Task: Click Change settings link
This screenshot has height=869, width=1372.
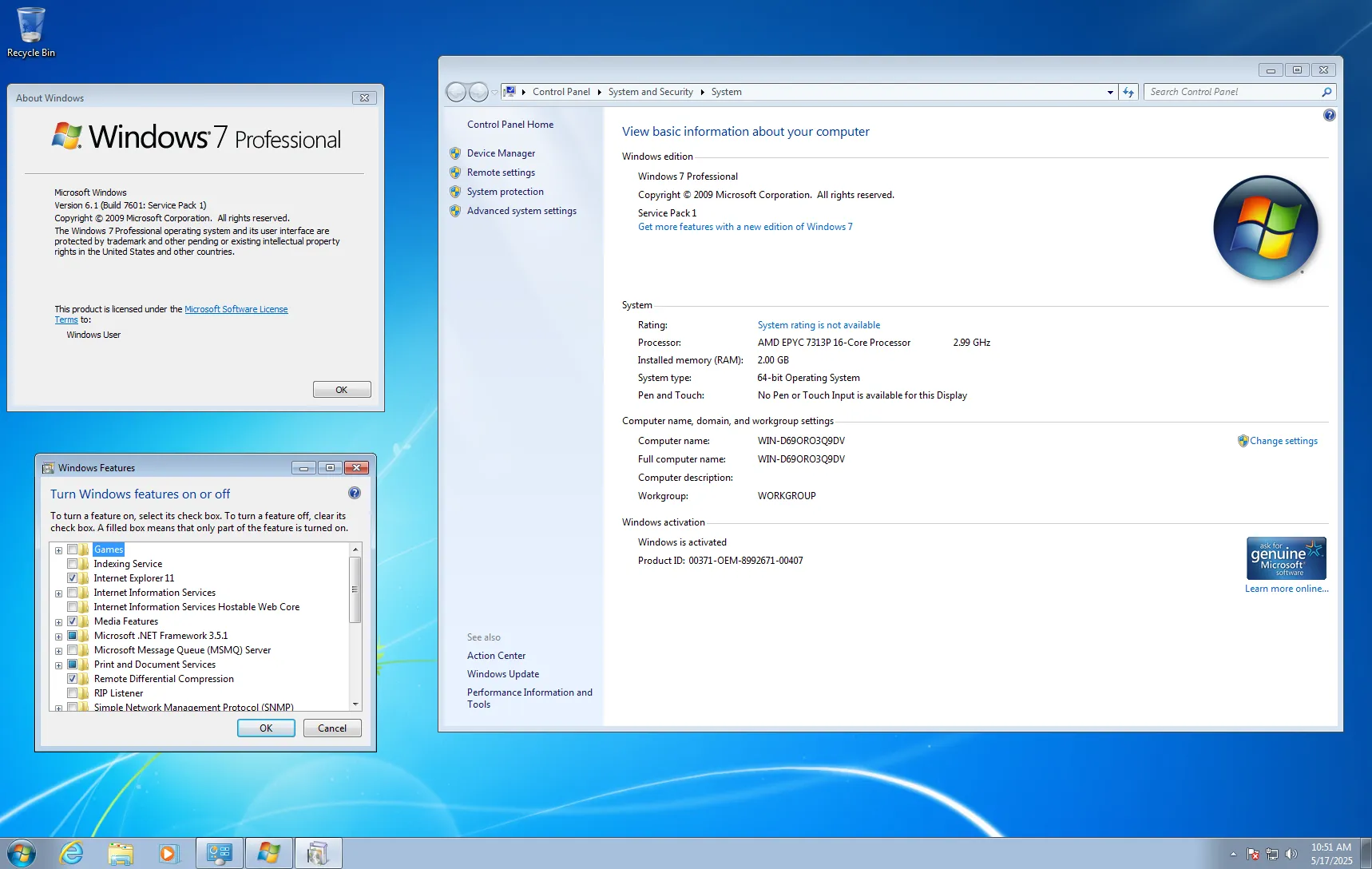Action: point(1283,441)
